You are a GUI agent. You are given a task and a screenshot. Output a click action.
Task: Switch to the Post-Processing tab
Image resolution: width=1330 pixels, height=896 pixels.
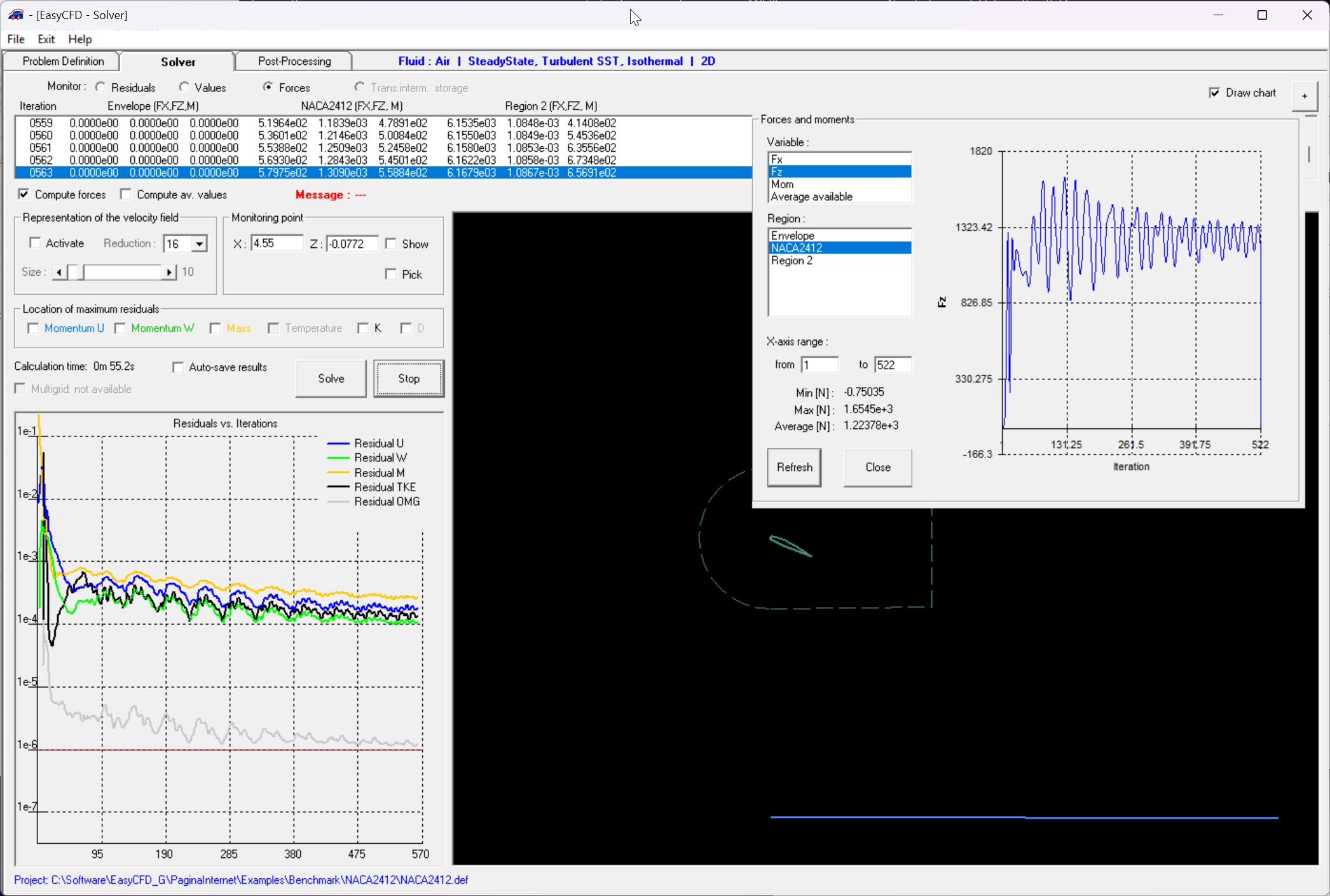[294, 62]
